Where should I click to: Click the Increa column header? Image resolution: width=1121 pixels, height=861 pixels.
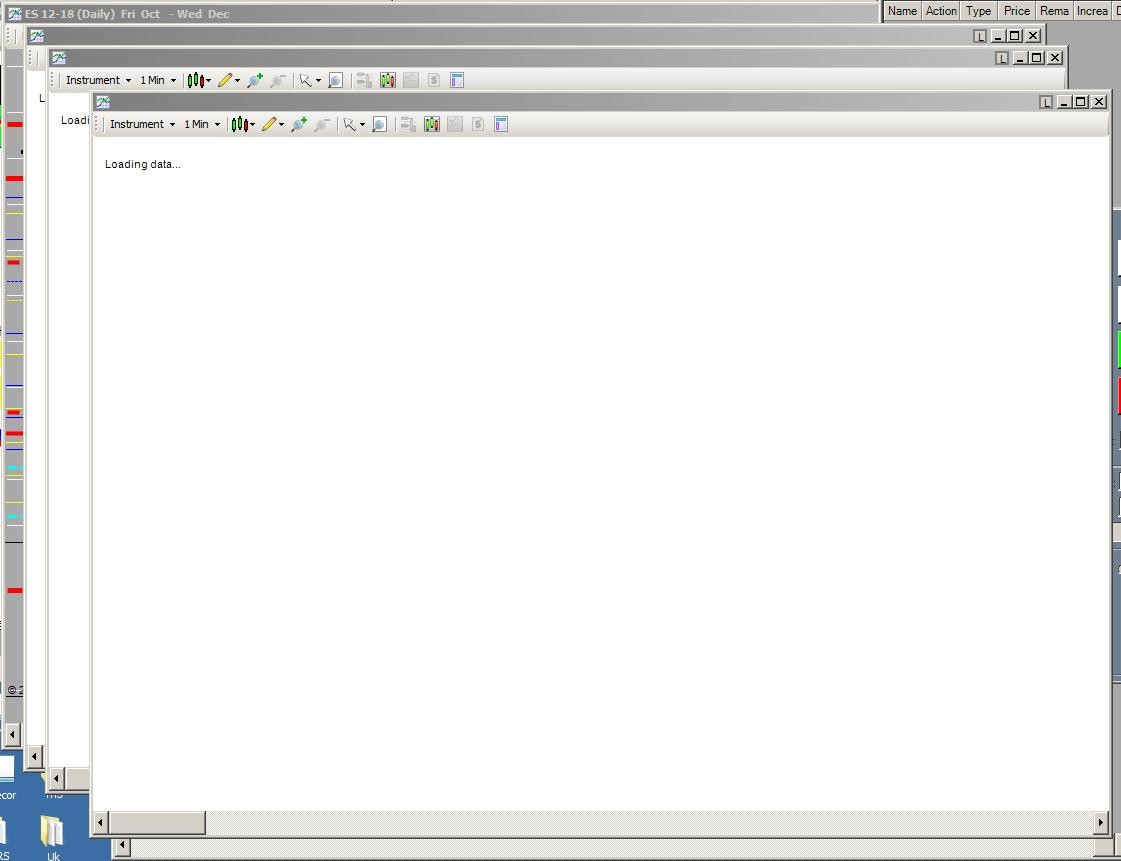[1092, 11]
